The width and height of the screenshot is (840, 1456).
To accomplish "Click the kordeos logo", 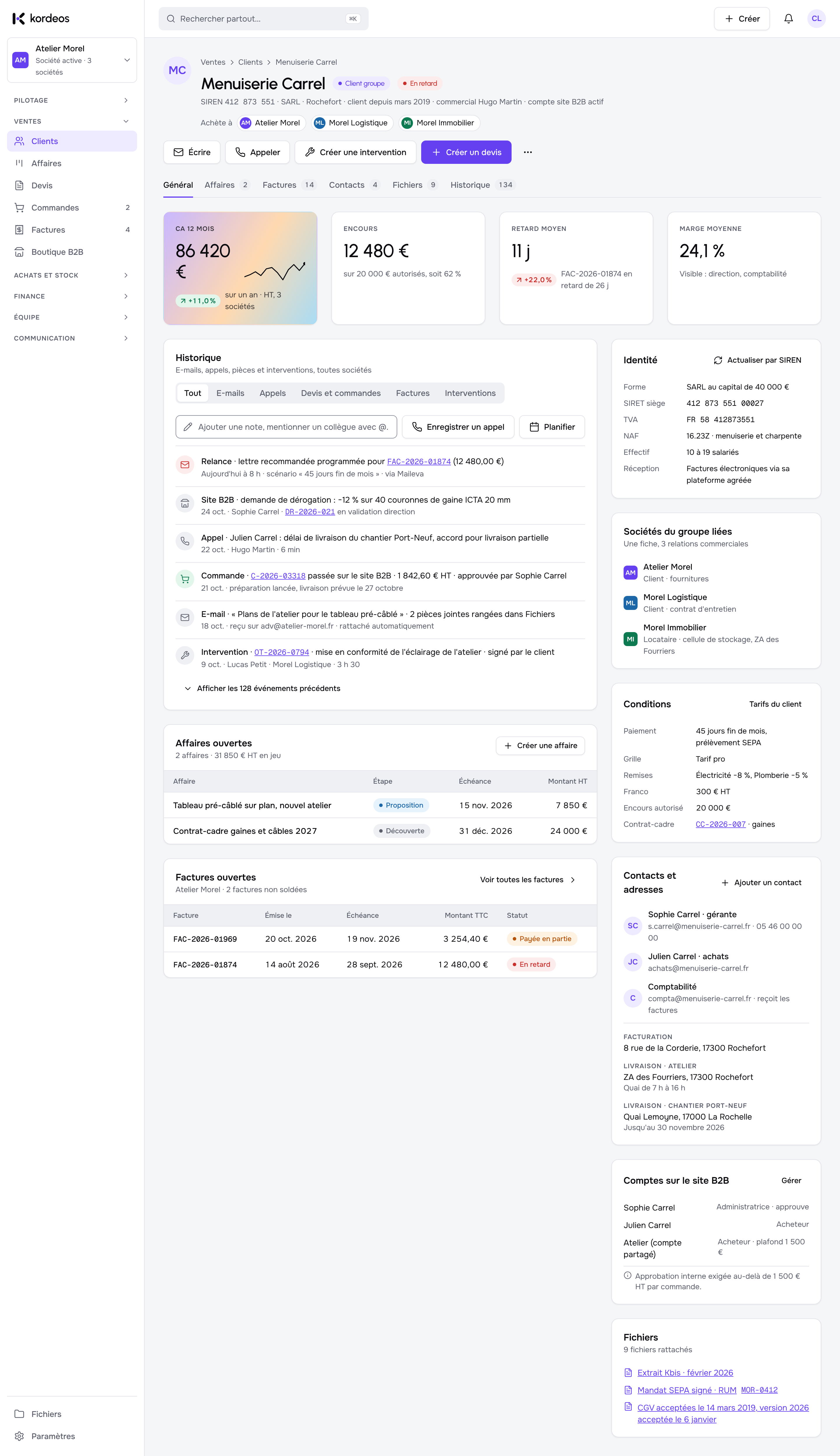I will point(41,18).
